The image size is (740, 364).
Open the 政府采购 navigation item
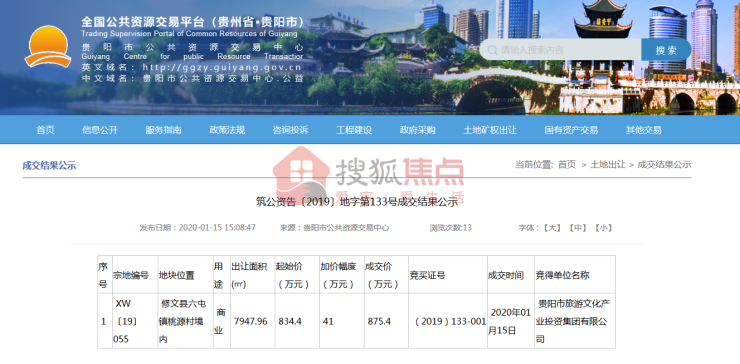click(418, 130)
